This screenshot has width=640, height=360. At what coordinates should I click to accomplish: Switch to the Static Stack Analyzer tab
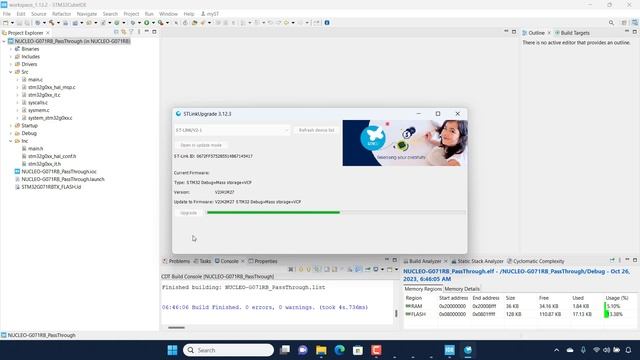pos(477,261)
